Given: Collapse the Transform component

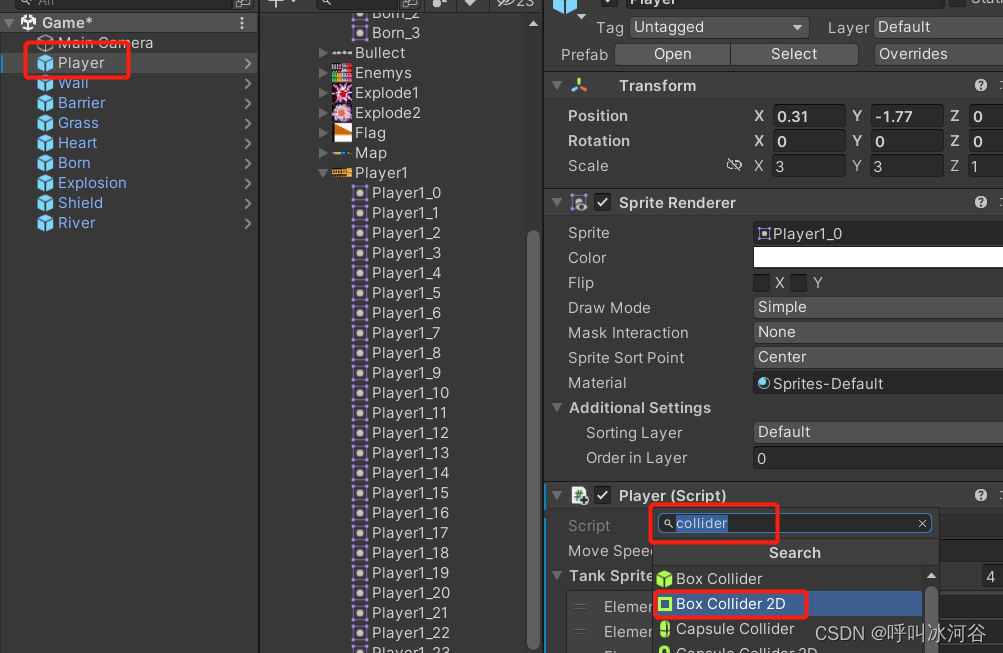Looking at the screenshot, I should coord(557,86).
